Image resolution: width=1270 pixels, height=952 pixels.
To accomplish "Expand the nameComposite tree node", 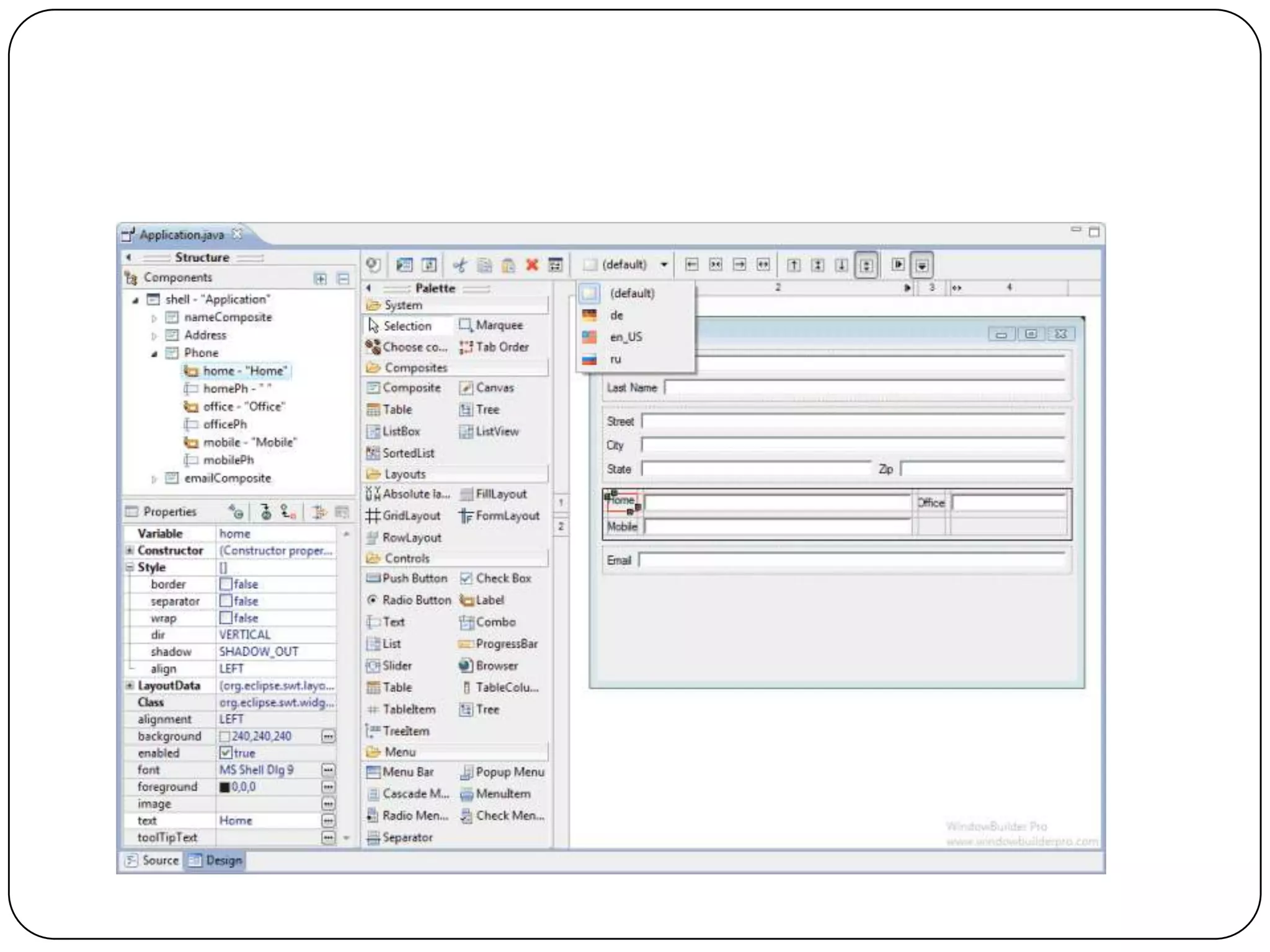I will click(154, 318).
